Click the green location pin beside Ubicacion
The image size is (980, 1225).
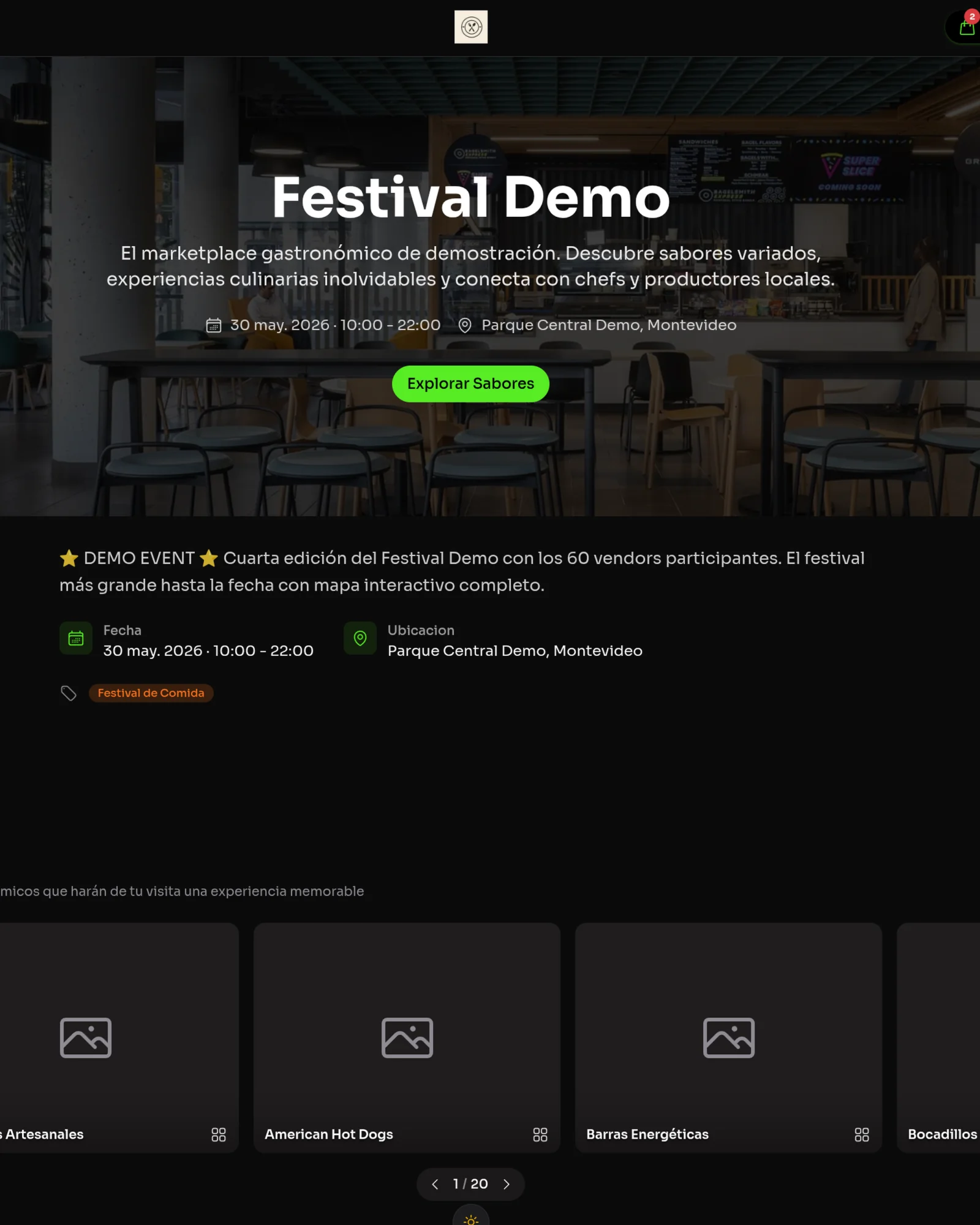(360, 638)
